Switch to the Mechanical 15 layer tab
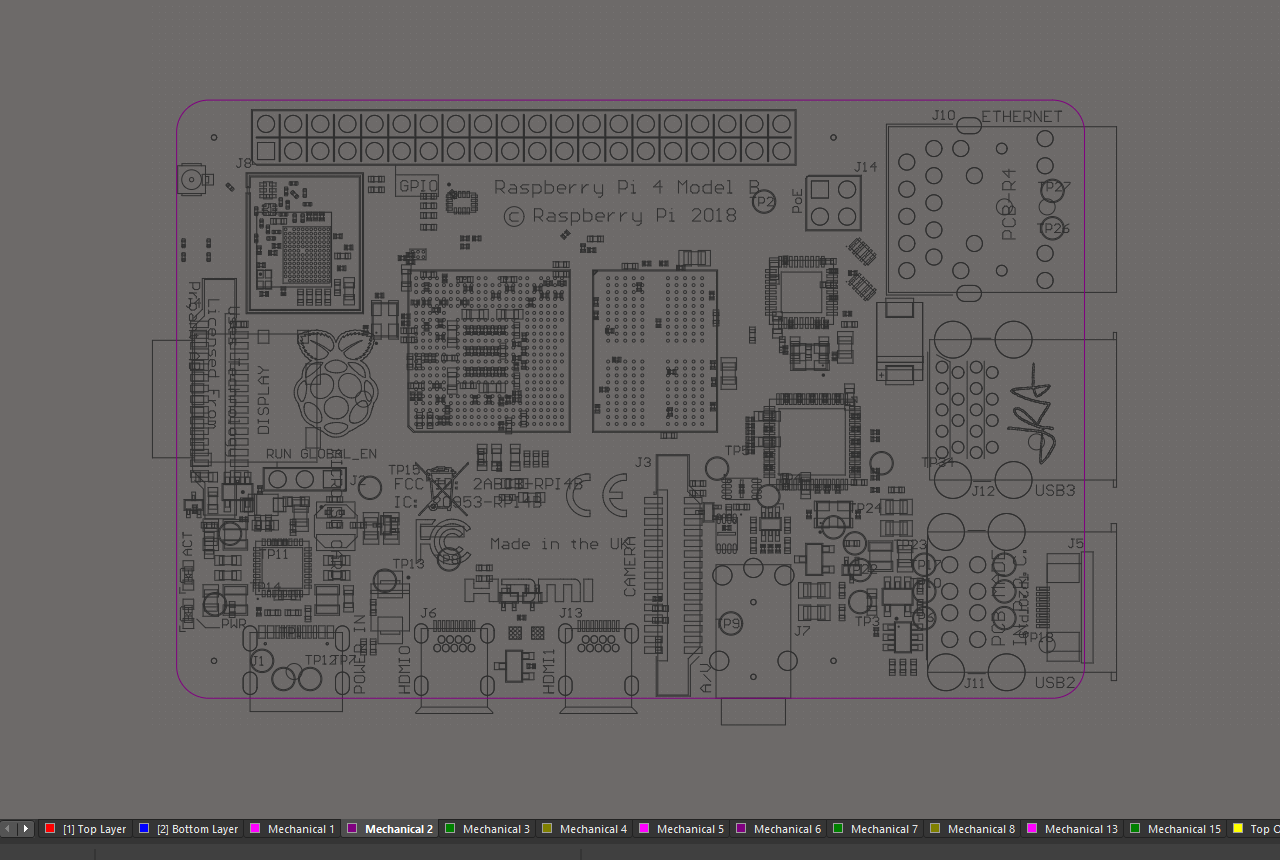The height and width of the screenshot is (860, 1280). 1183,828
